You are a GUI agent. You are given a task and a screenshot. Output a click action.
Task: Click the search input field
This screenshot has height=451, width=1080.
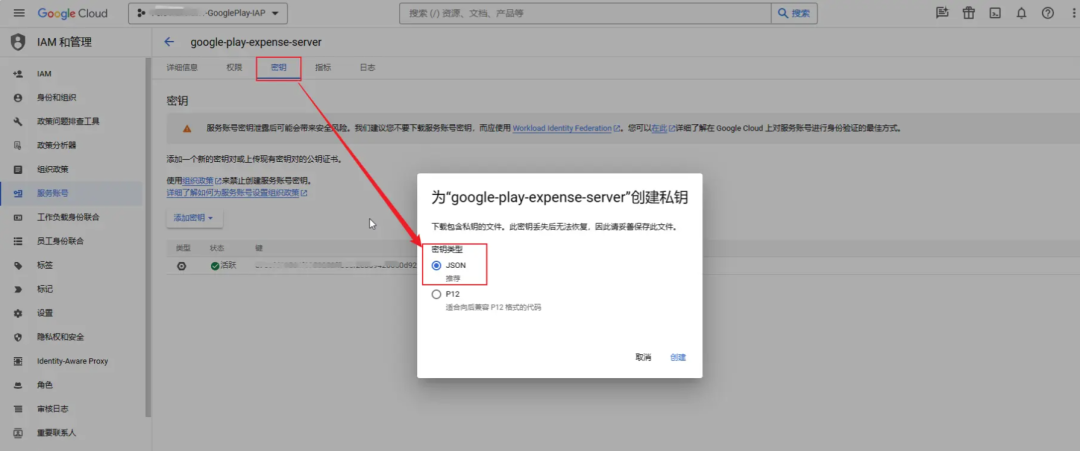pyautogui.click(x=585, y=13)
